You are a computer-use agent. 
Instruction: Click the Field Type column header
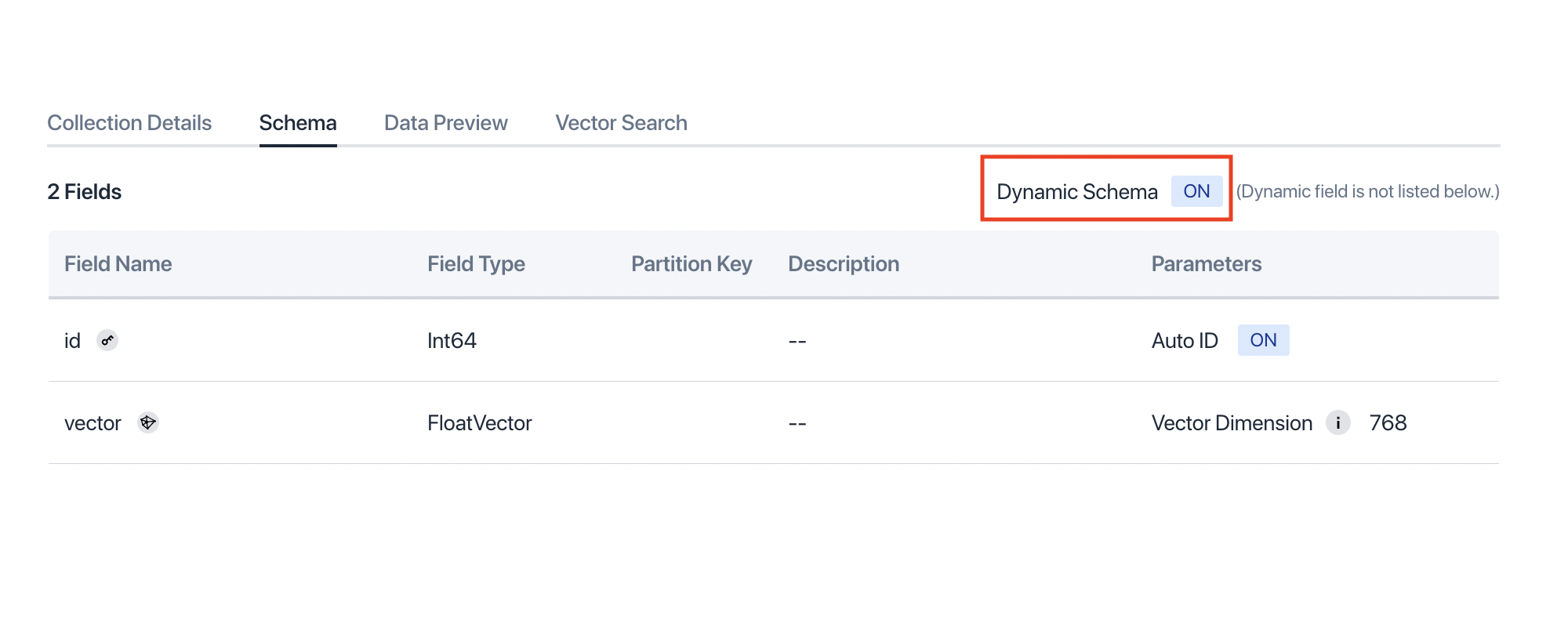tap(476, 264)
